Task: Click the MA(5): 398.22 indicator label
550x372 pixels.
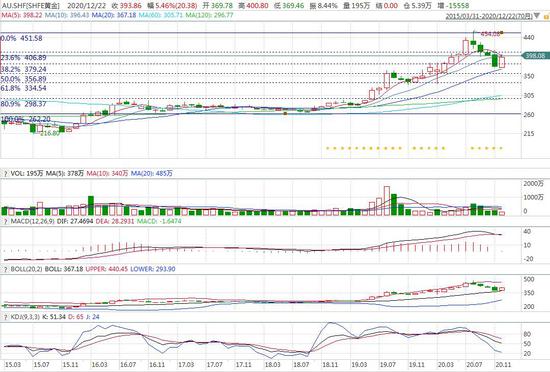Action: 21,15
